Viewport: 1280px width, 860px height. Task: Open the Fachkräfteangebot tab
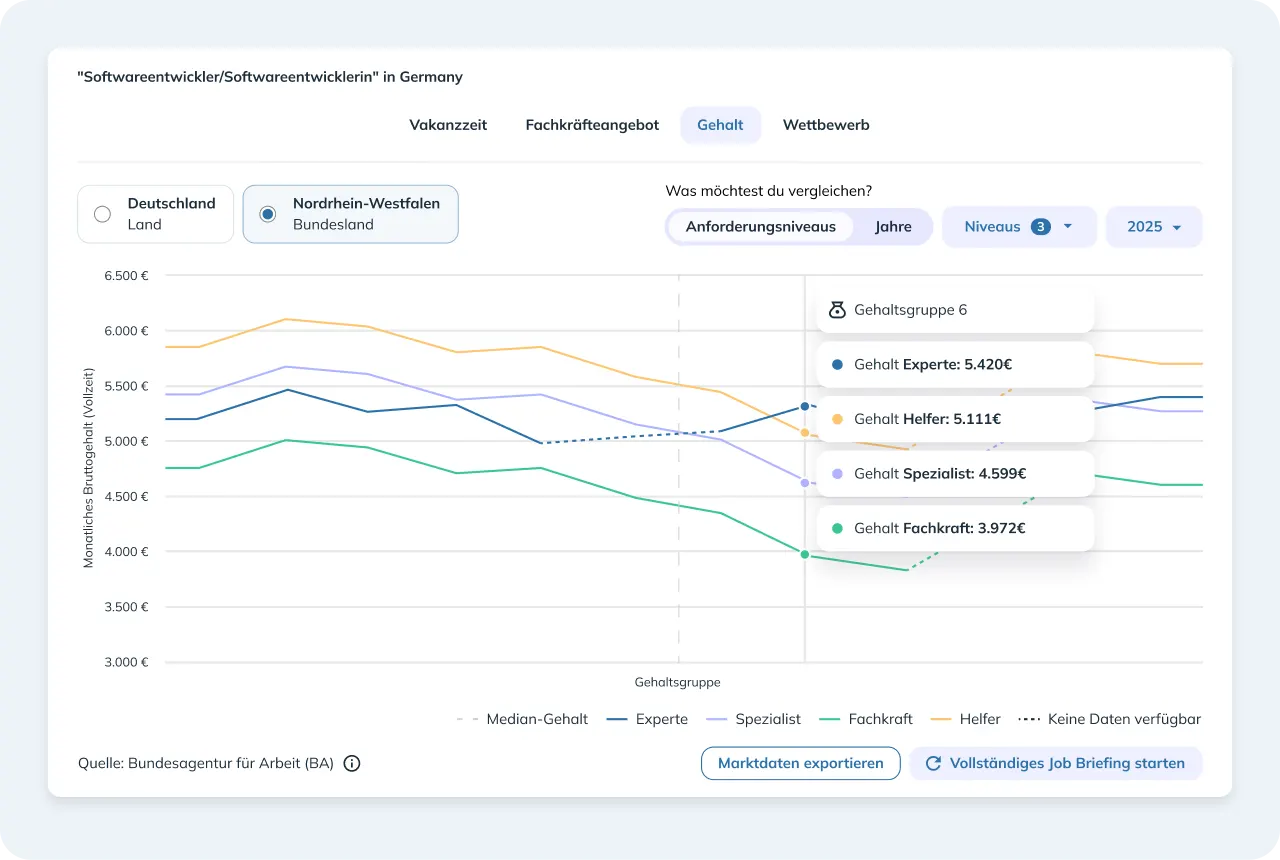592,125
